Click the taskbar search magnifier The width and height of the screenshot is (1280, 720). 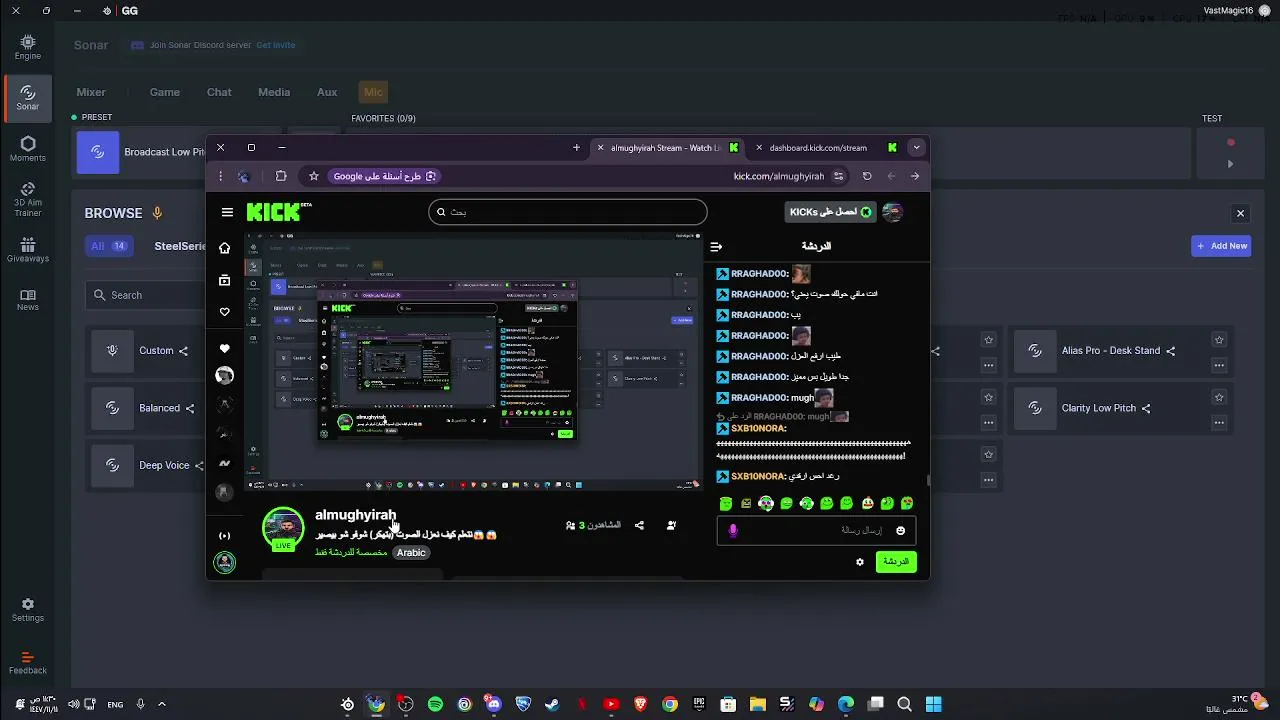point(904,704)
